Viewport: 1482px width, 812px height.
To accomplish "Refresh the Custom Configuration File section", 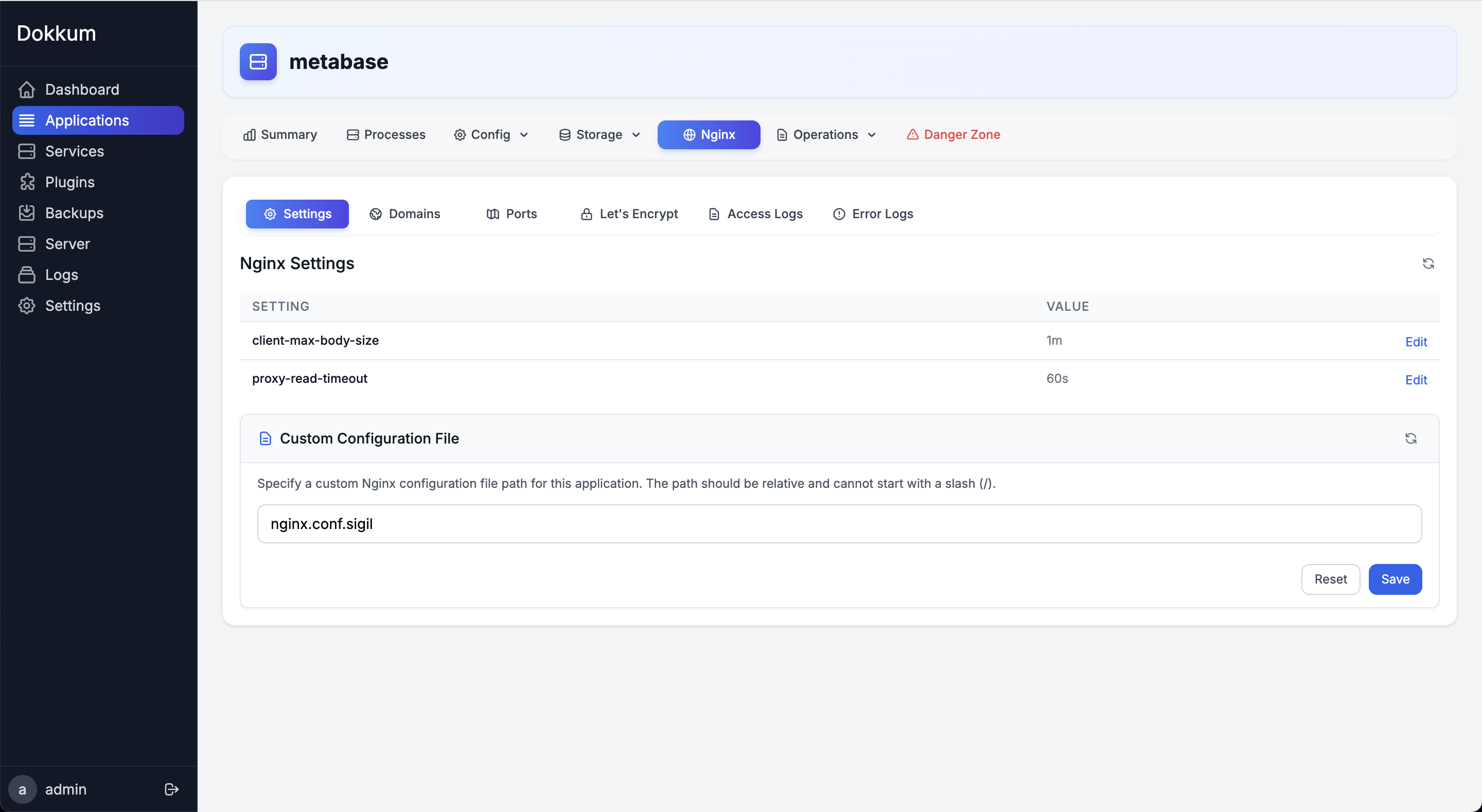I will click(x=1410, y=438).
